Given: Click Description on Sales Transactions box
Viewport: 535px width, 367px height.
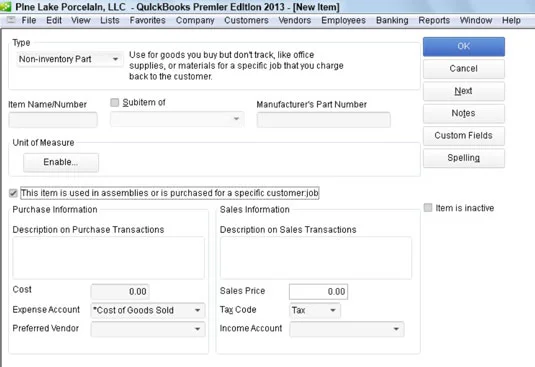Looking at the screenshot, I should coord(316,258).
